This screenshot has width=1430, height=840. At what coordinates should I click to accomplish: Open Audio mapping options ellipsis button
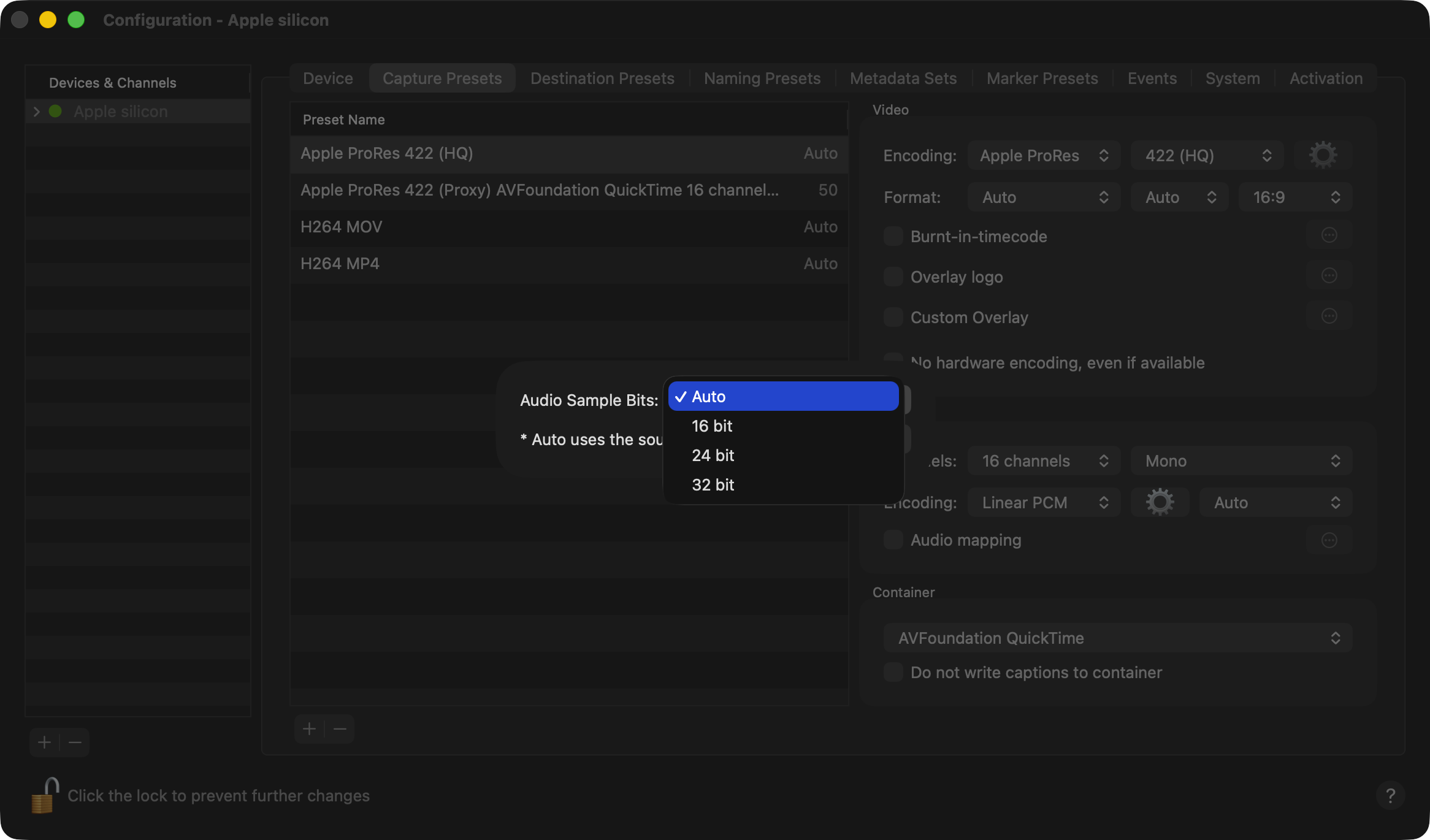pyautogui.click(x=1329, y=540)
